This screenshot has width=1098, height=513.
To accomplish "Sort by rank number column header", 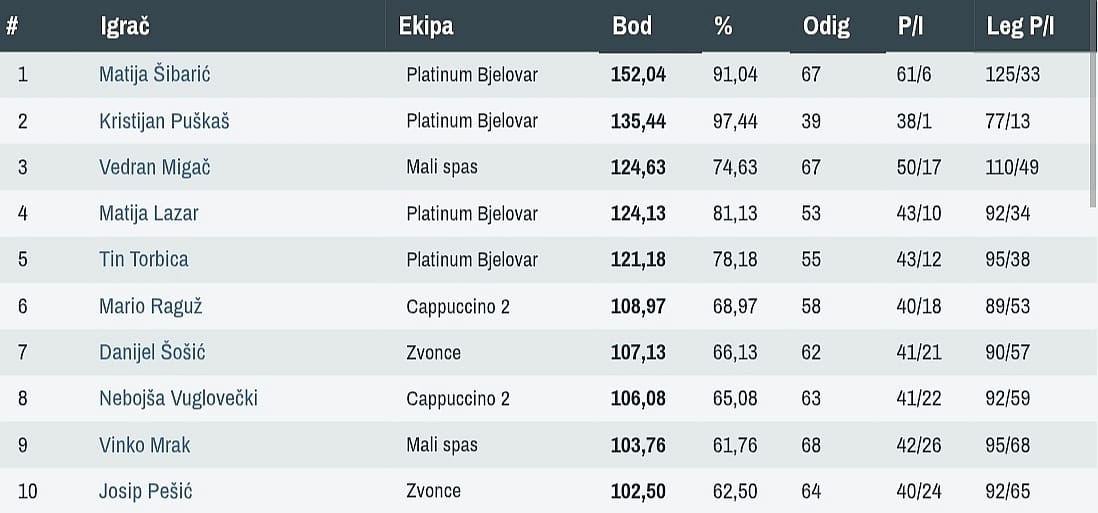I will click(12, 26).
